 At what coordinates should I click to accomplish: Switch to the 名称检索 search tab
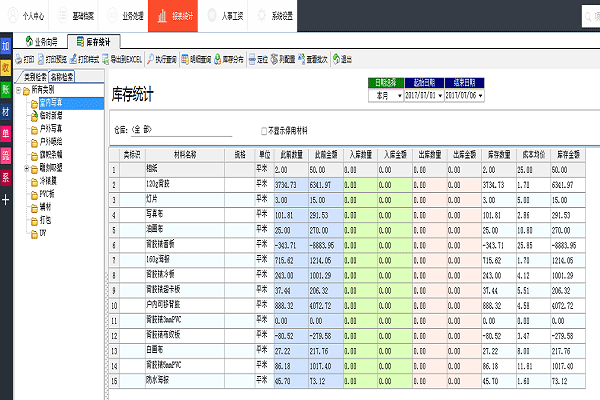click(x=63, y=75)
